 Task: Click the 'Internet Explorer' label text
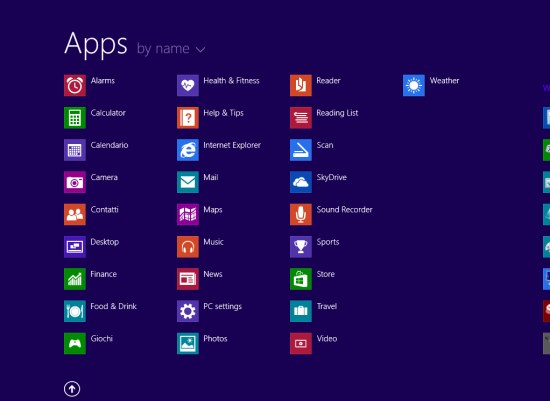[x=232, y=145]
